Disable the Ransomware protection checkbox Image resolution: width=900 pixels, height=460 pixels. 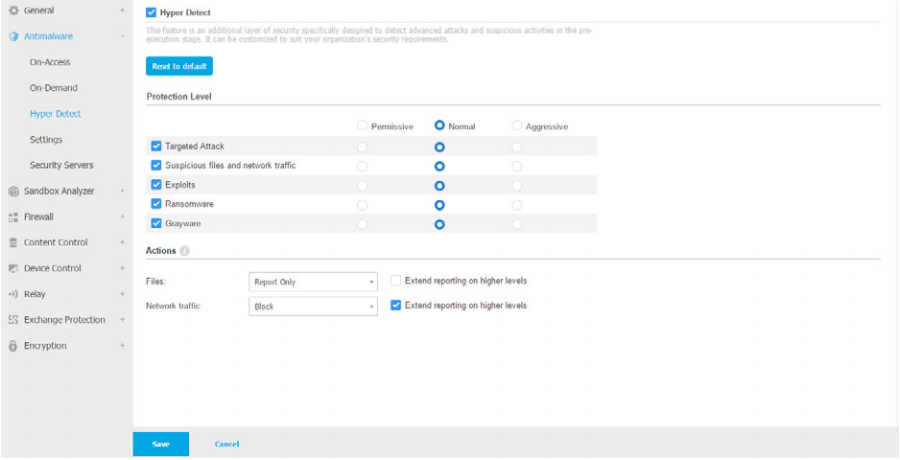[156, 204]
